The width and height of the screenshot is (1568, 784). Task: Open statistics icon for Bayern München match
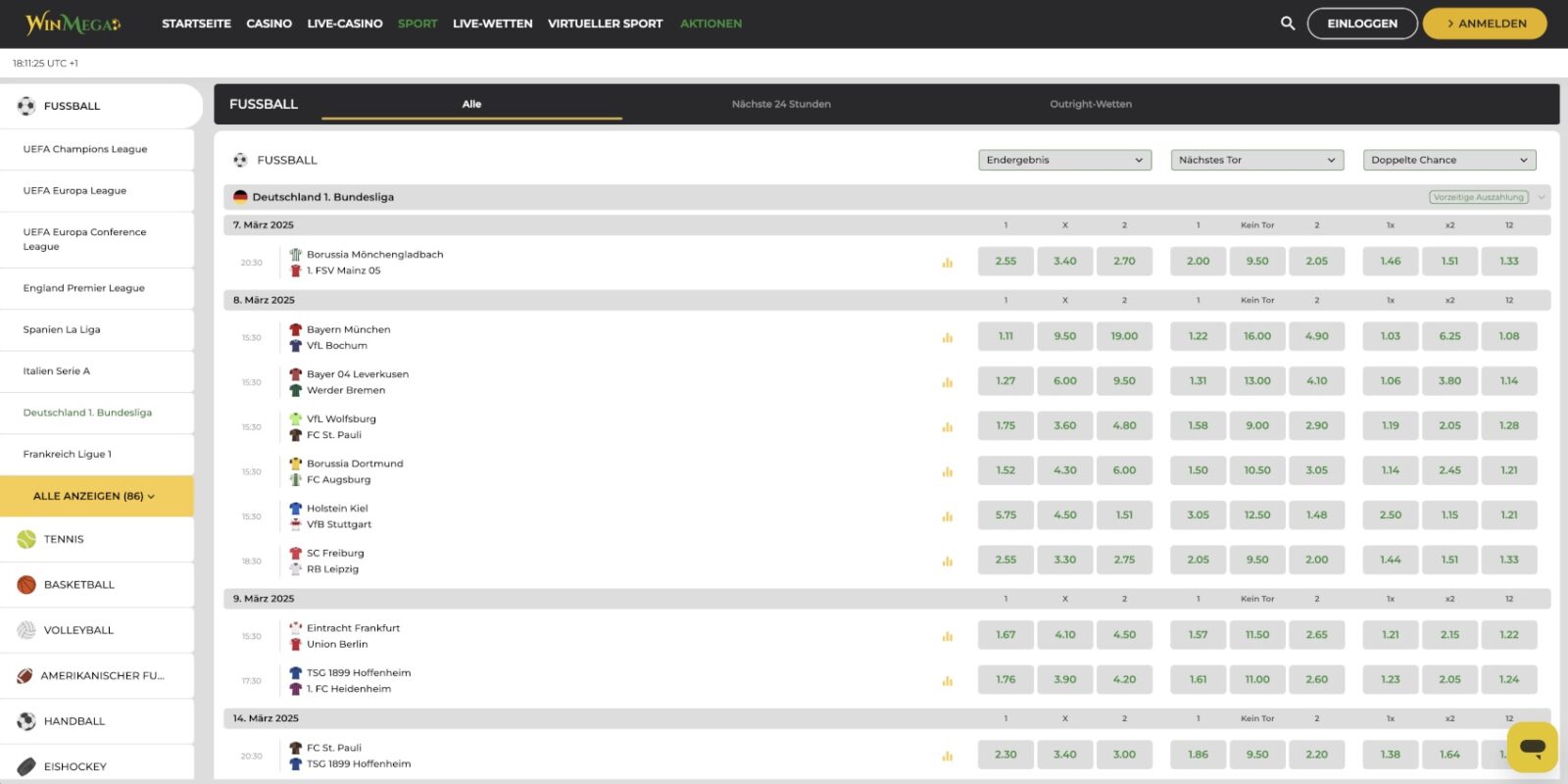point(948,338)
